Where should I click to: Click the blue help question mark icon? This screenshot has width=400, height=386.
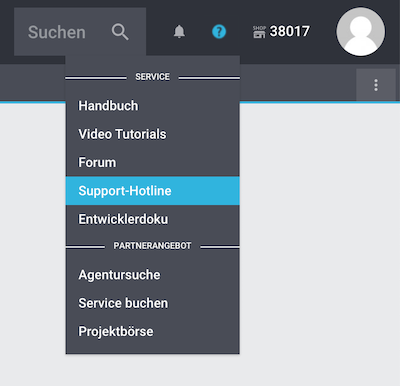click(x=219, y=32)
